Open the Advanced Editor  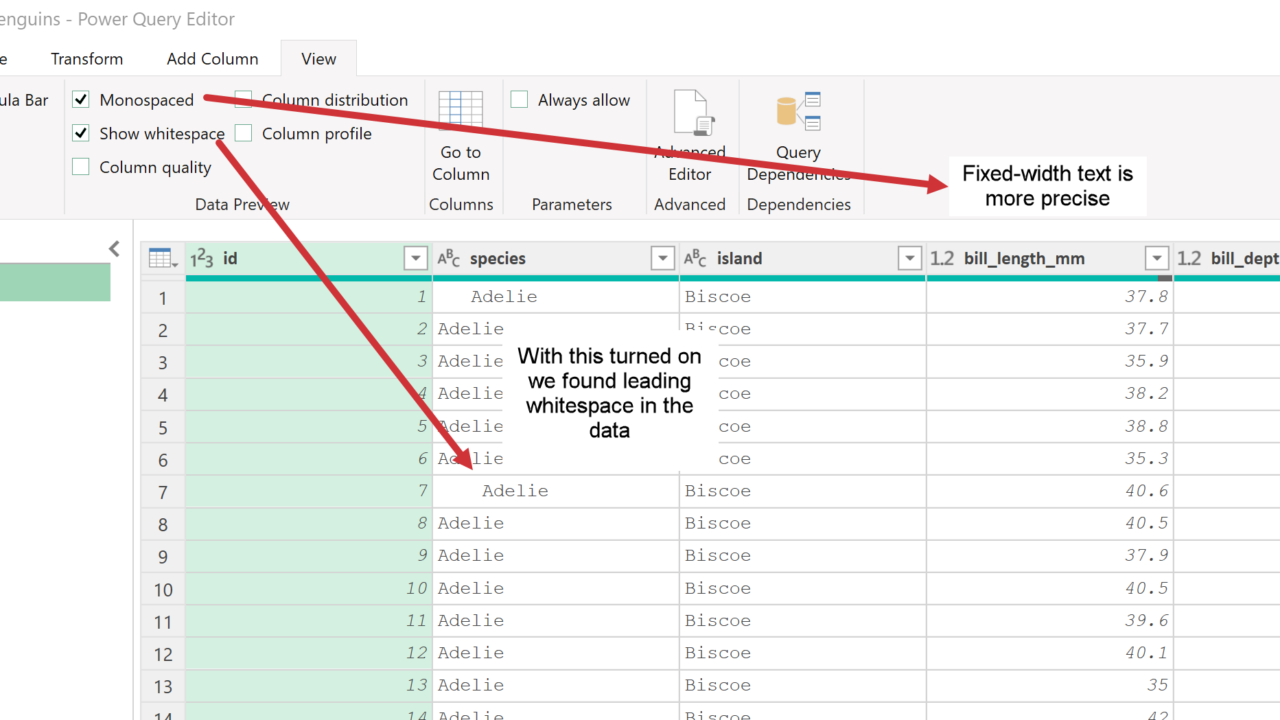click(690, 115)
